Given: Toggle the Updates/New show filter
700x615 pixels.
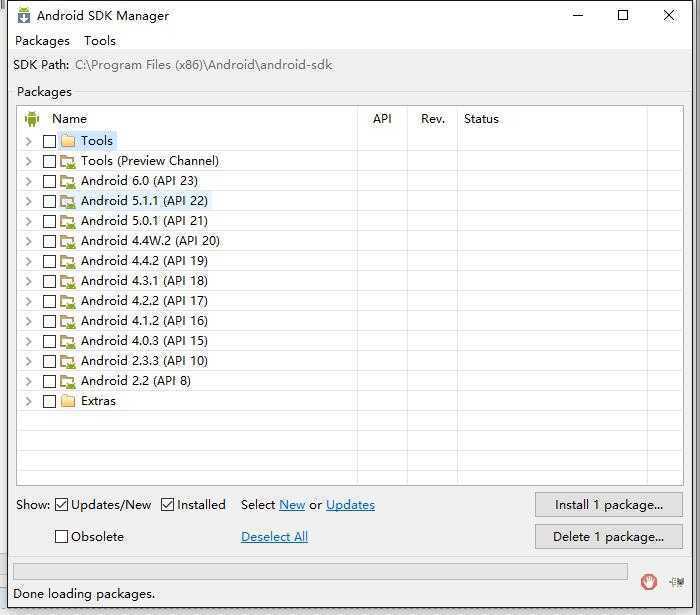Looking at the screenshot, I should click(61, 505).
